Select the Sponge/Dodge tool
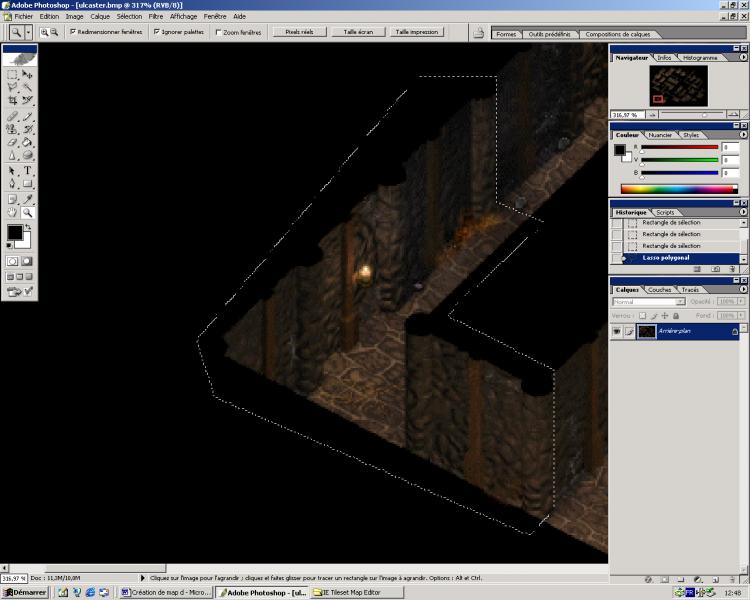 [27, 155]
